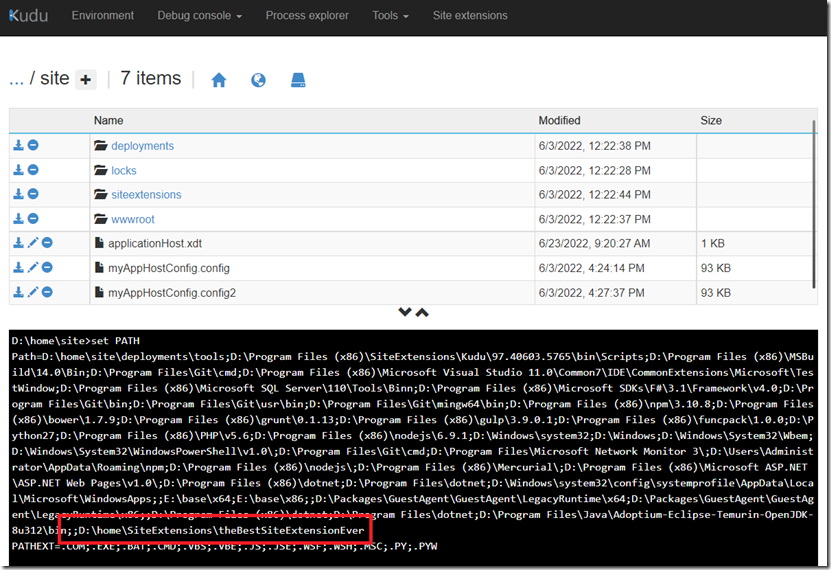Viewport: 831px width, 570px height.
Task: Download applicationHost.xdt file
Action: click(19, 243)
